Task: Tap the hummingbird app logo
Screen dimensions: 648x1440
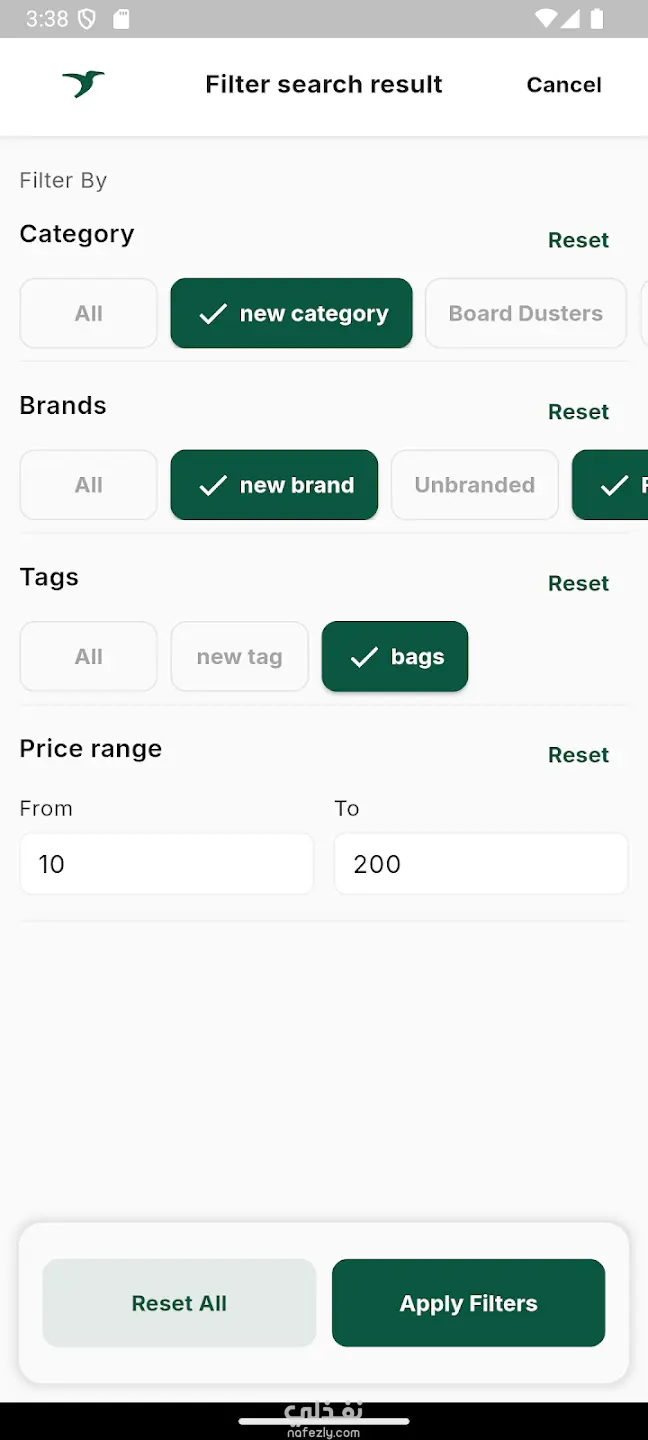Action: click(83, 84)
